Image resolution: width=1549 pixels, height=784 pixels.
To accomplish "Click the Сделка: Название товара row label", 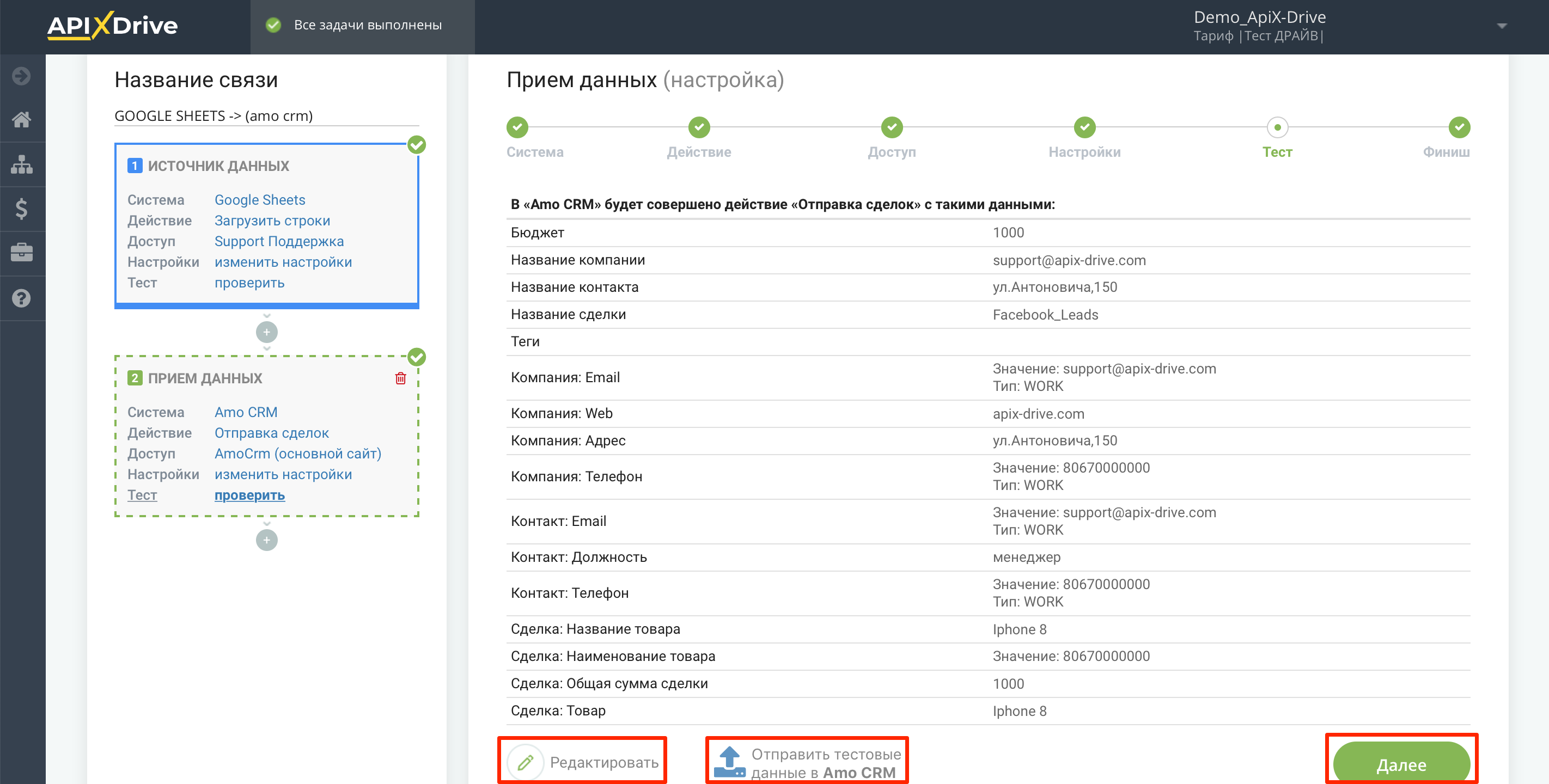I will pyautogui.click(x=595, y=629).
